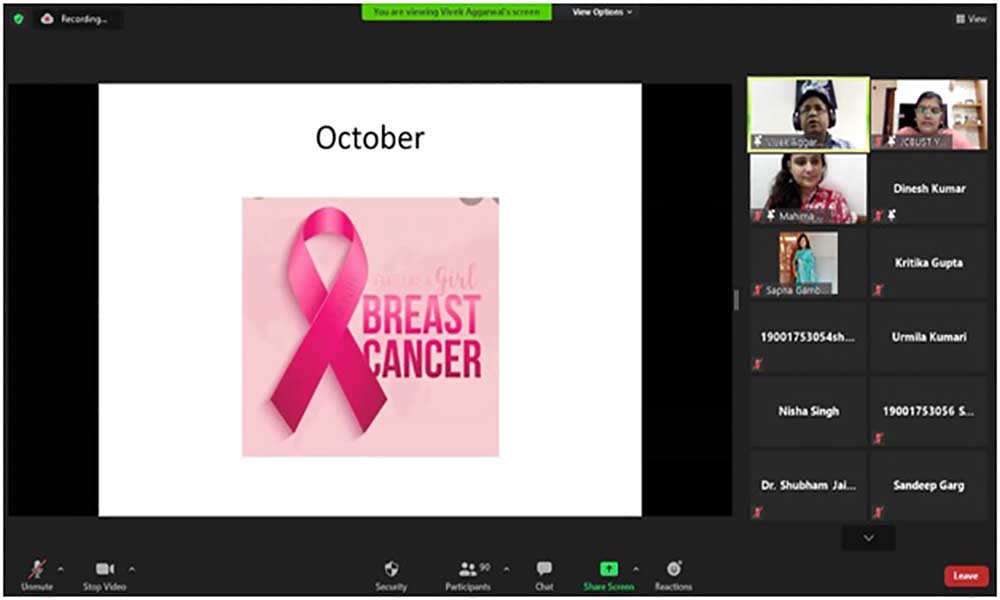
Task: Open the Chat panel
Action: click(x=544, y=574)
